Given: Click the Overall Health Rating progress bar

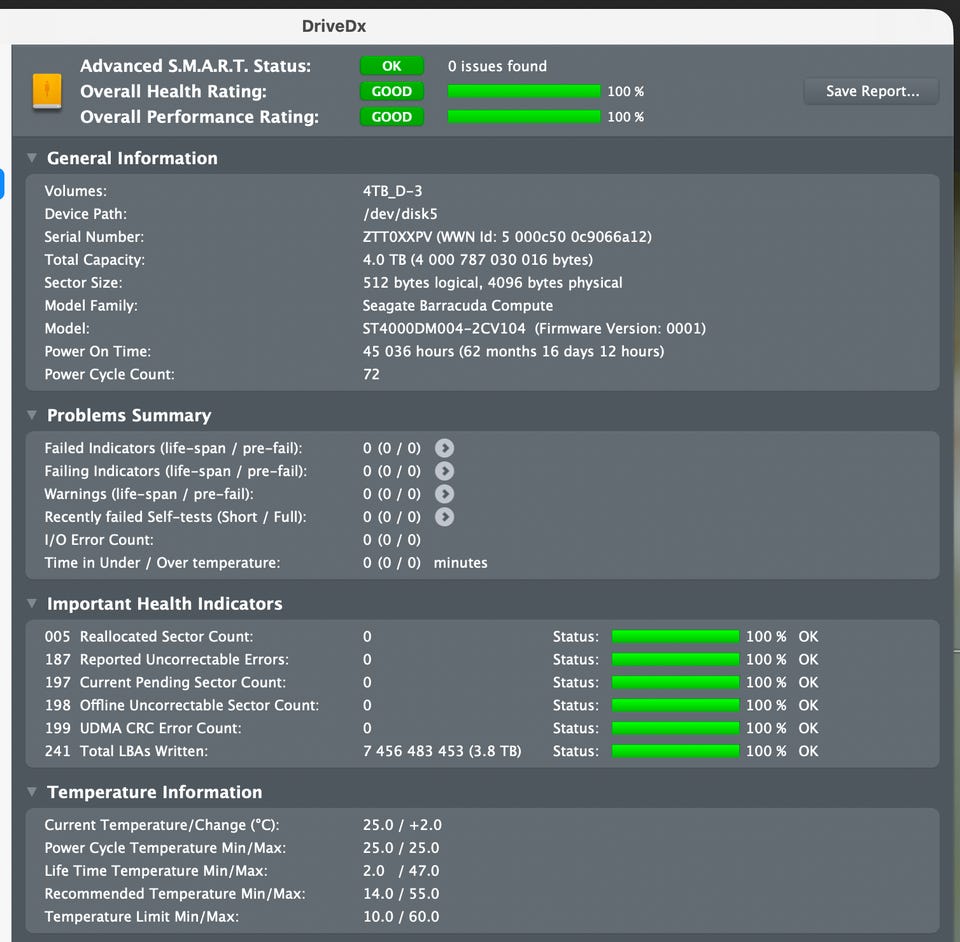Looking at the screenshot, I should tap(524, 91).
